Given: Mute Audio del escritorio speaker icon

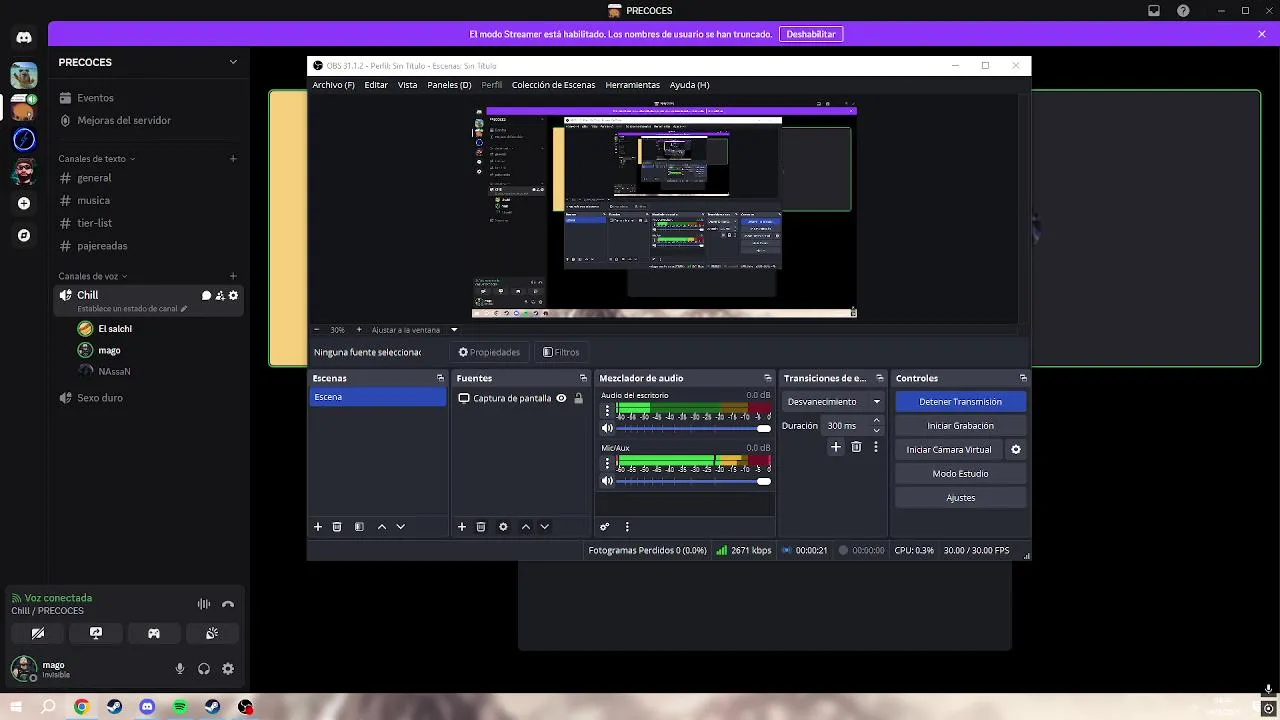Looking at the screenshot, I should (606, 428).
